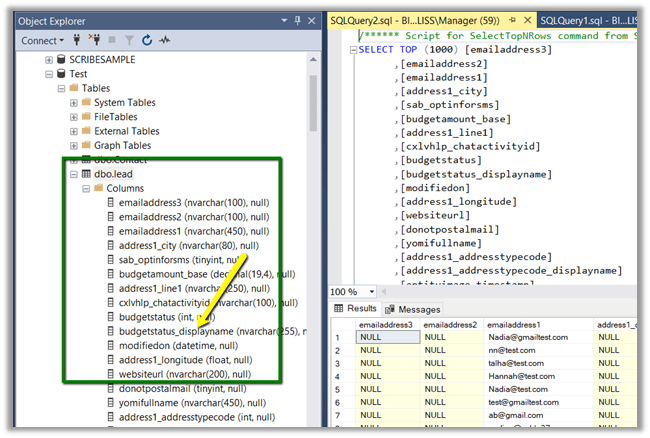Click the emailaddress1 column header in results
The image size is (650, 438).
[x=514, y=325]
